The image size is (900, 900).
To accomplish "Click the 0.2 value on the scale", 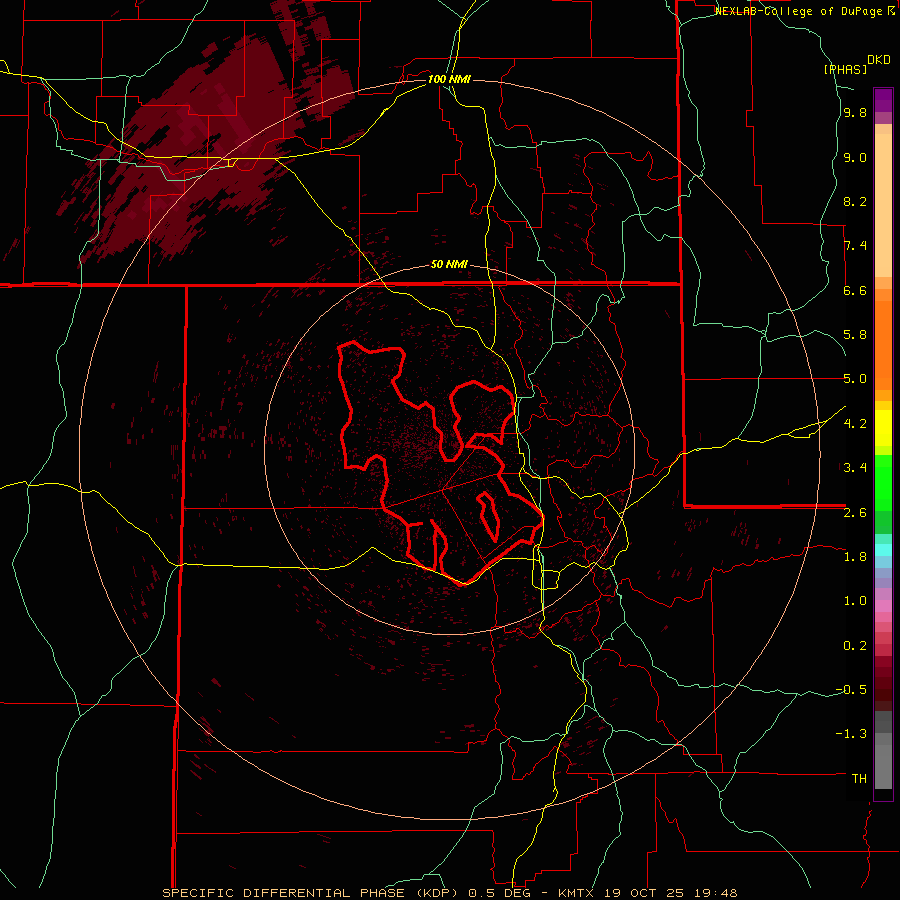I will (x=855, y=646).
